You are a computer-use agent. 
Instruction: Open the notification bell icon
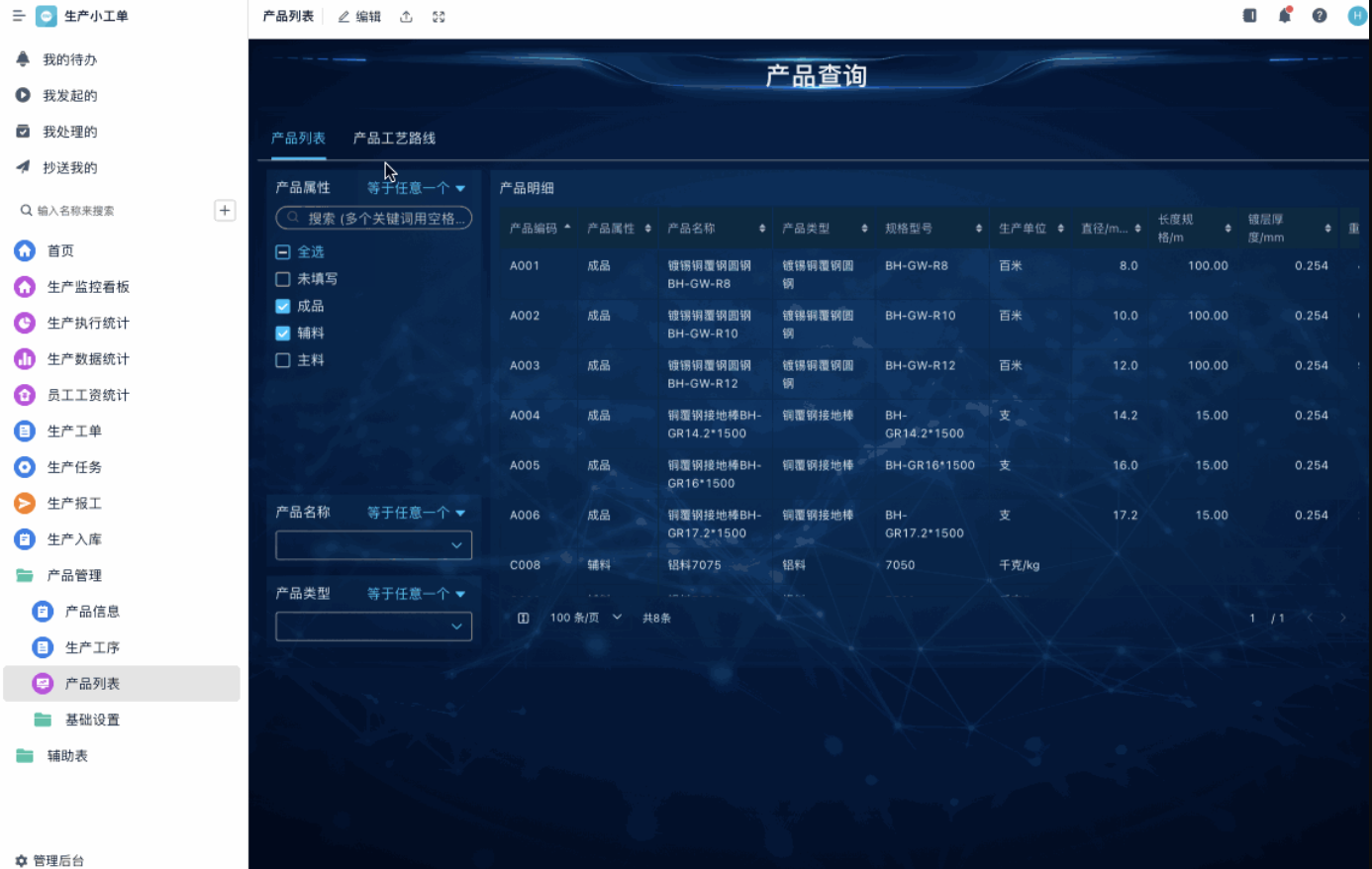pyautogui.click(x=1285, y=15)
